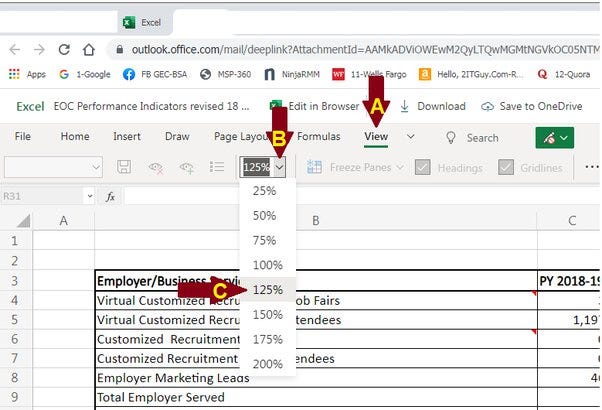
Task: Reload the page with refresh icon
Action: point(64,49)
